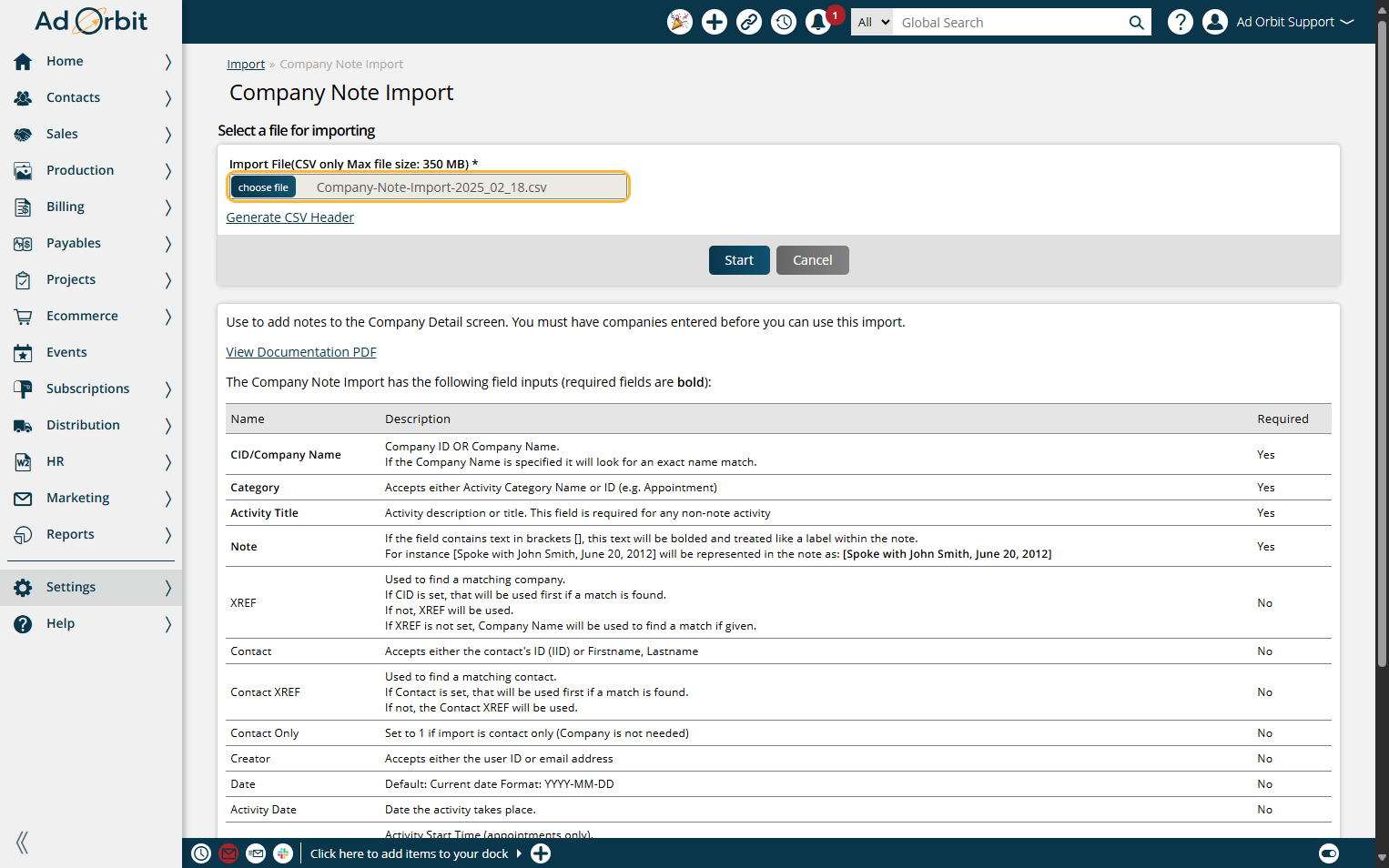The image size is (1389, 868).
Task: Click the Distribution truck icon in sidebar
Action: pos(23,425)
